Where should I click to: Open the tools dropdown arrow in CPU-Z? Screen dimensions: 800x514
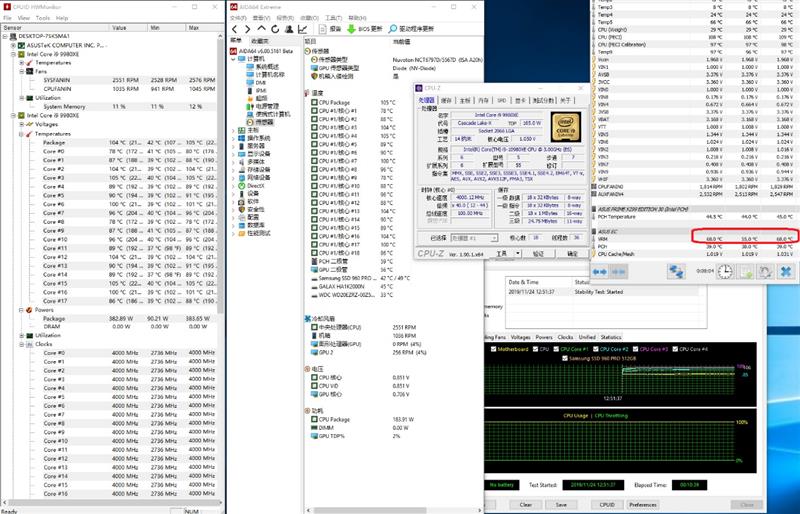(518, 253)
